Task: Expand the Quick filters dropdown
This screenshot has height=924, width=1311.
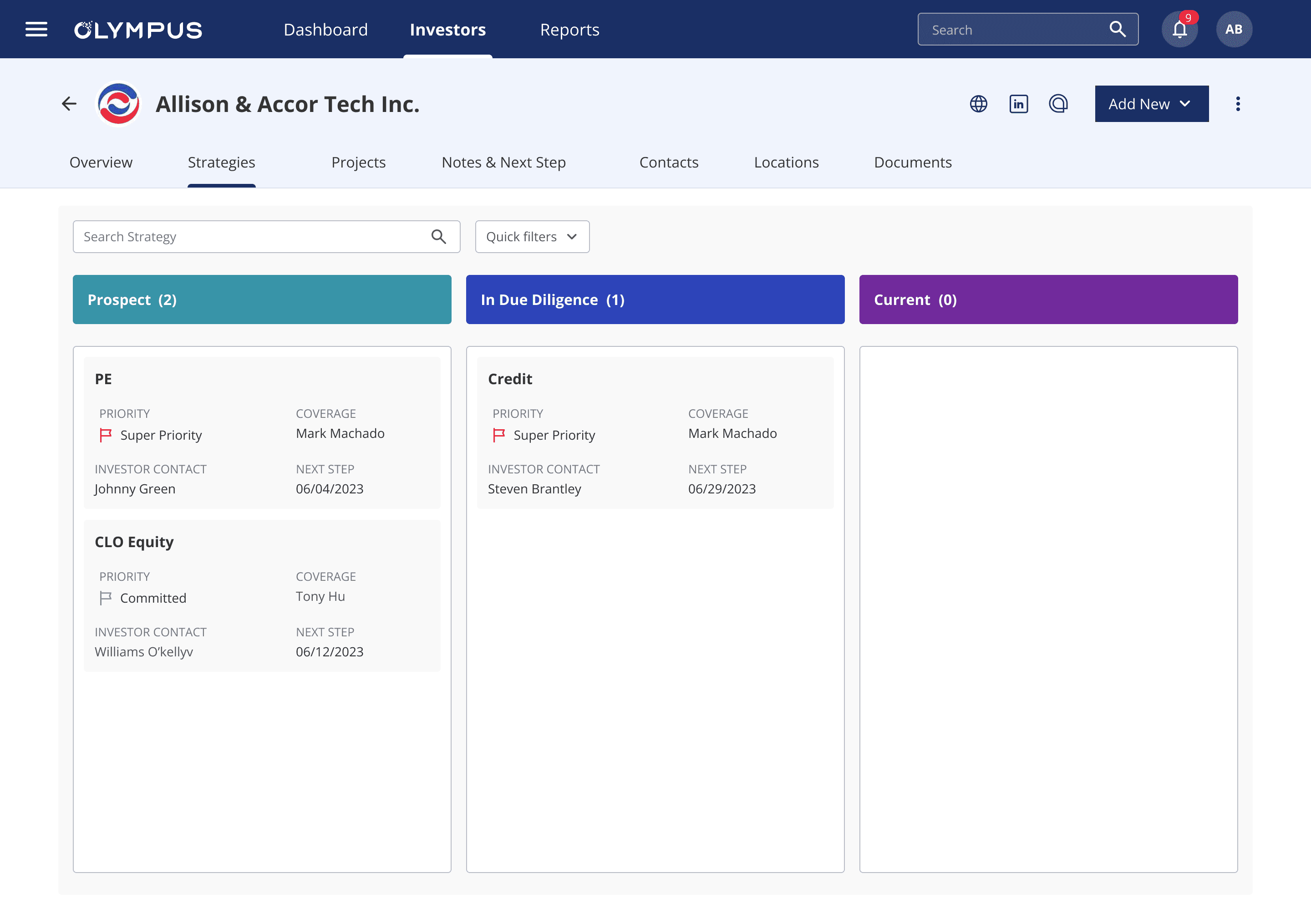Action: pyautogui.click(x=532, y=236)
